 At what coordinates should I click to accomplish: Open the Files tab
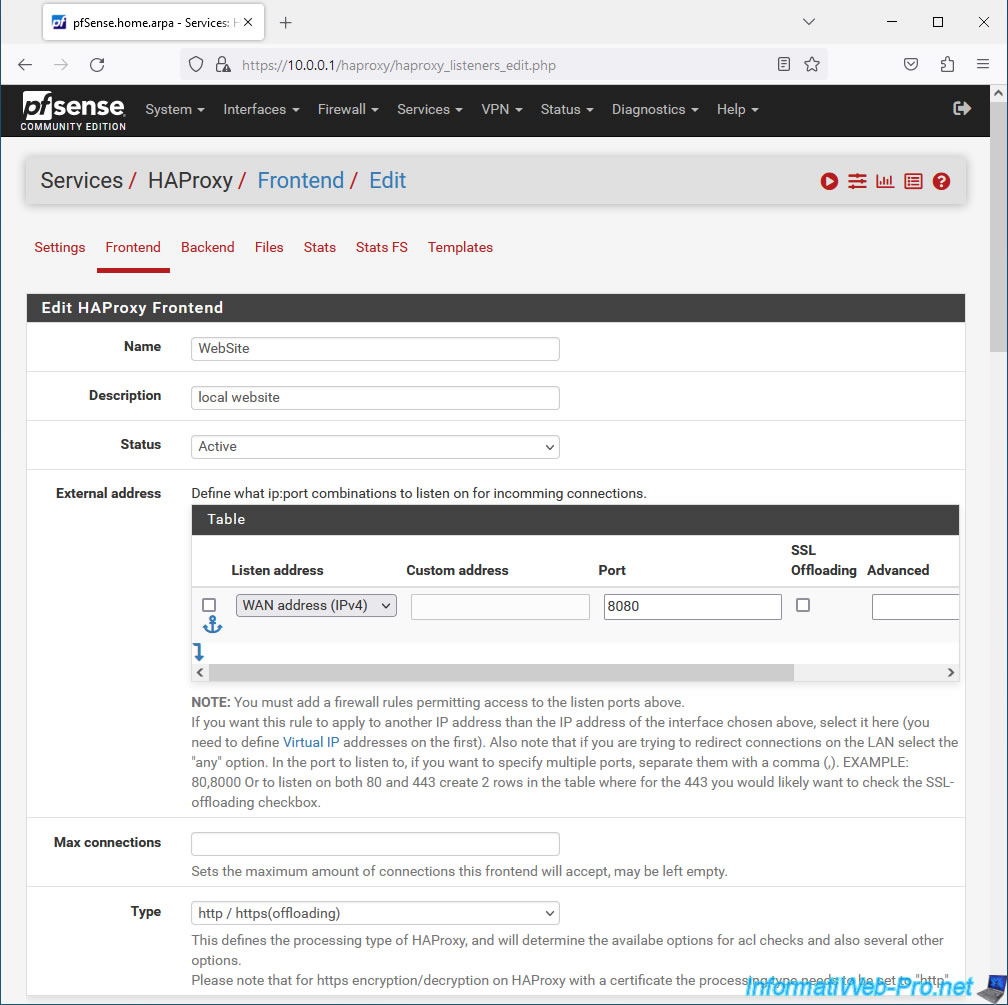tap(269, 248)
